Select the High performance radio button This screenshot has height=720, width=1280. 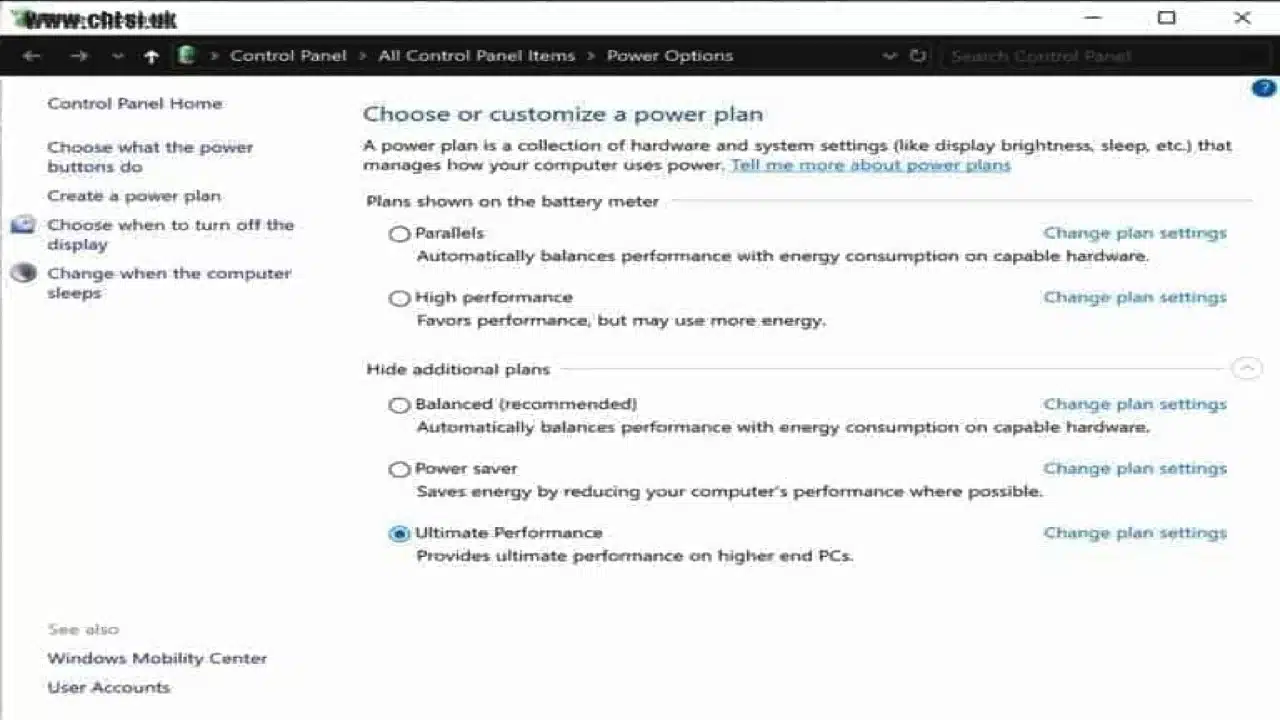(400, 298)
